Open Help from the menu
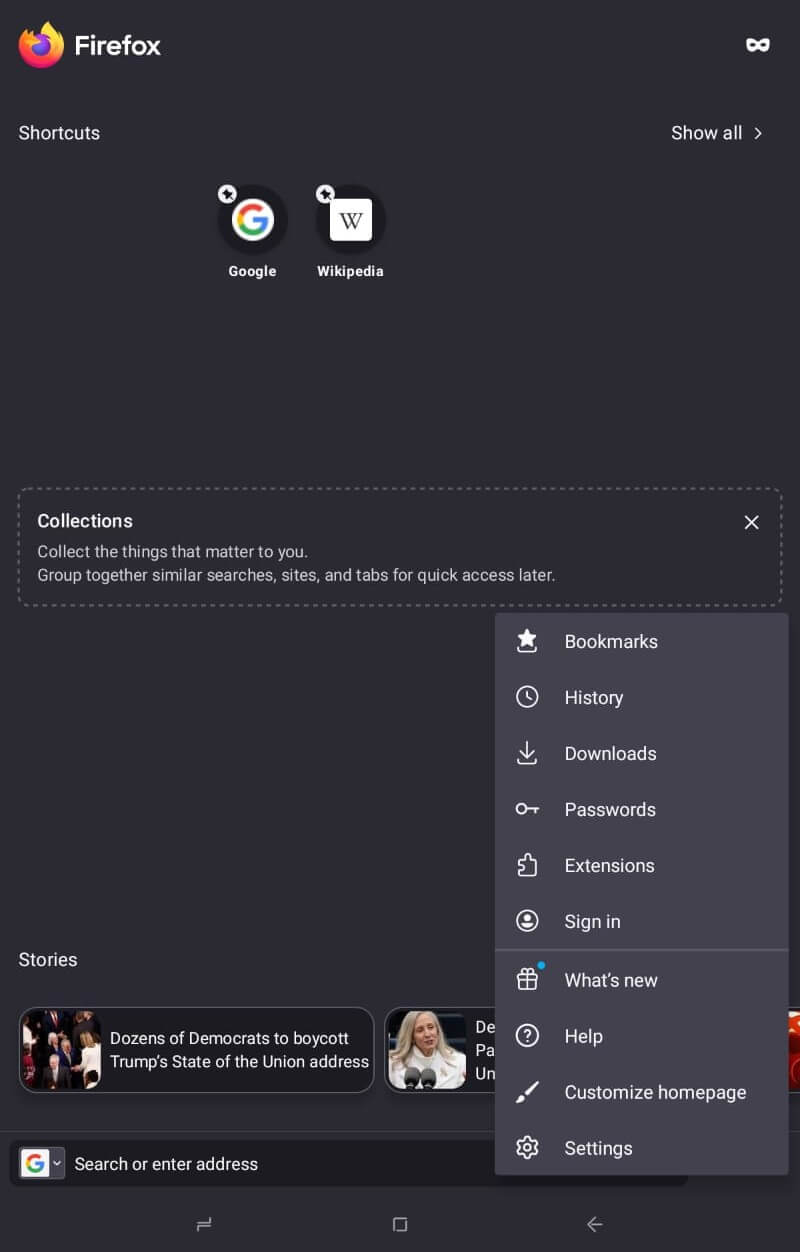This screenshot has height=1252, width=800. (x=583, y=1036)
